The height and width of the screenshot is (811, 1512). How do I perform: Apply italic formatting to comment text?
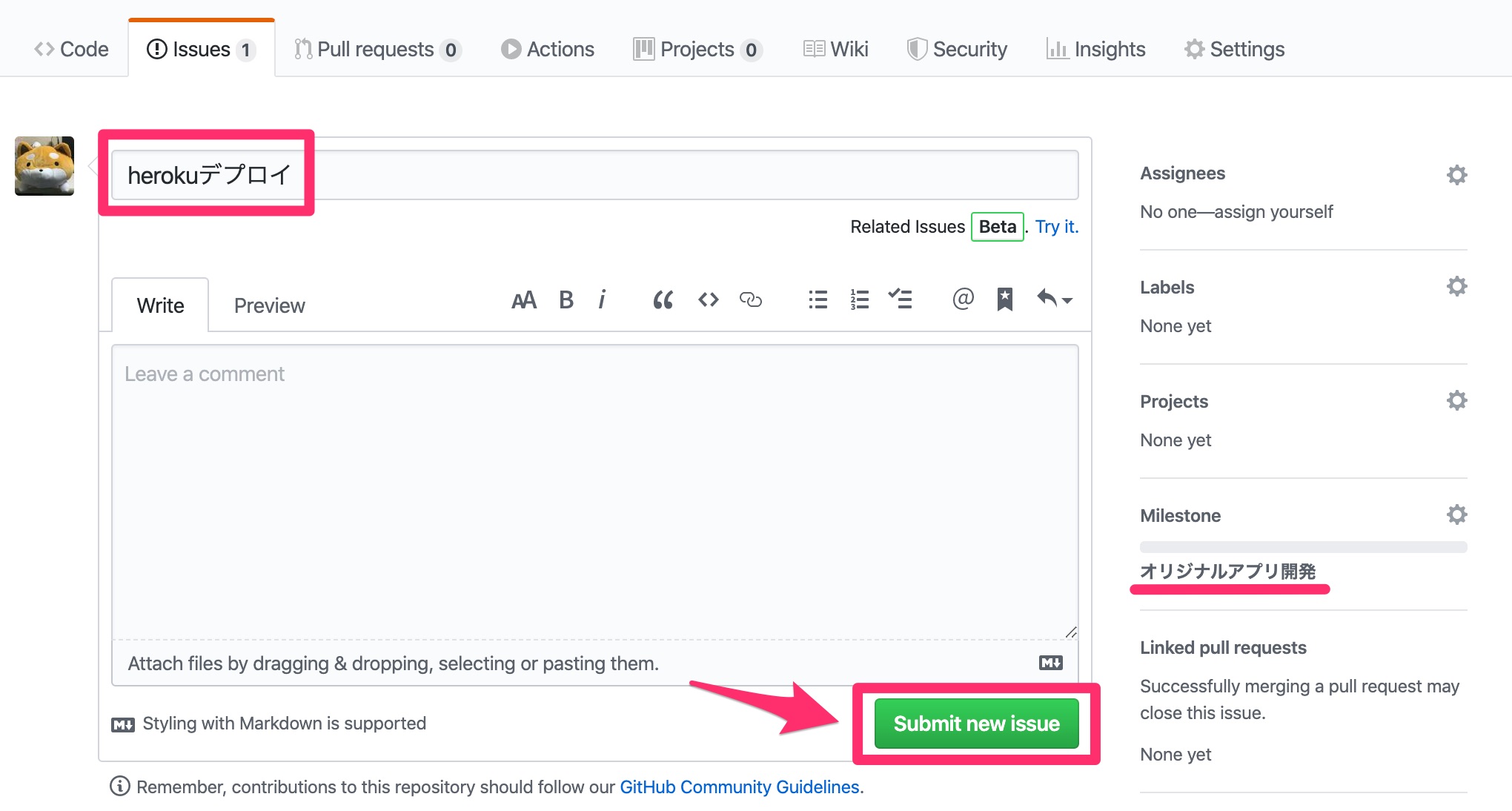pos(602,299)
